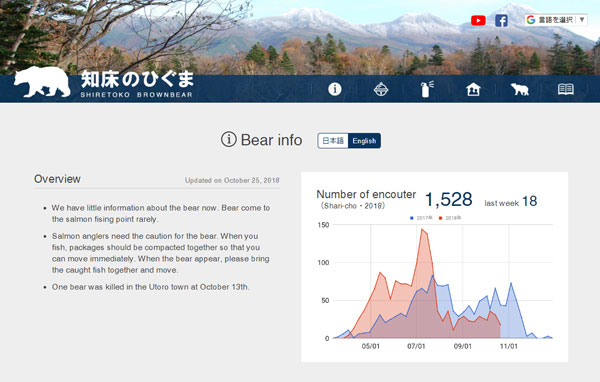
Task: Click the info circle navigation icon
Action: (x=335, y=89)
